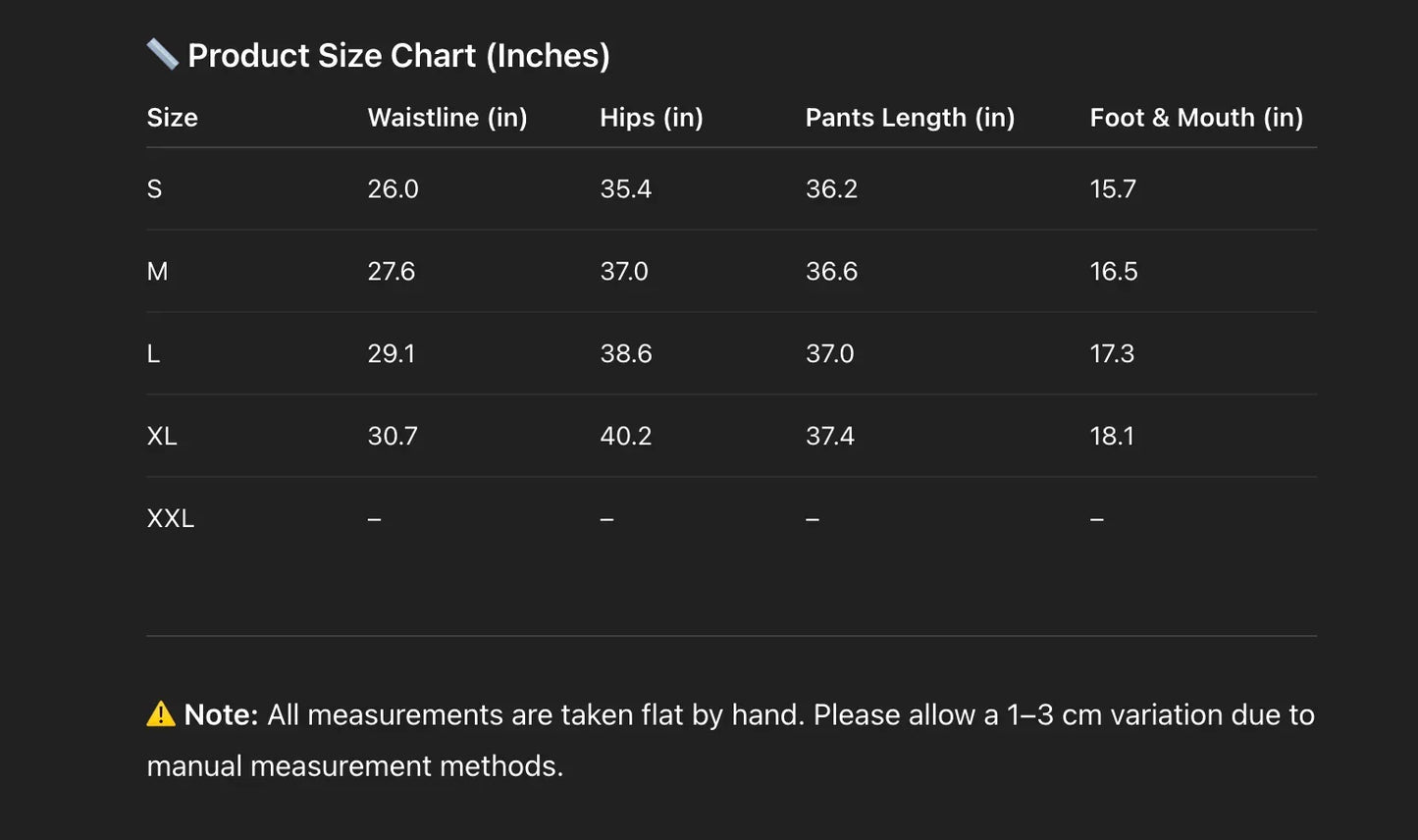Select the Size column header

tap(173, 118)
